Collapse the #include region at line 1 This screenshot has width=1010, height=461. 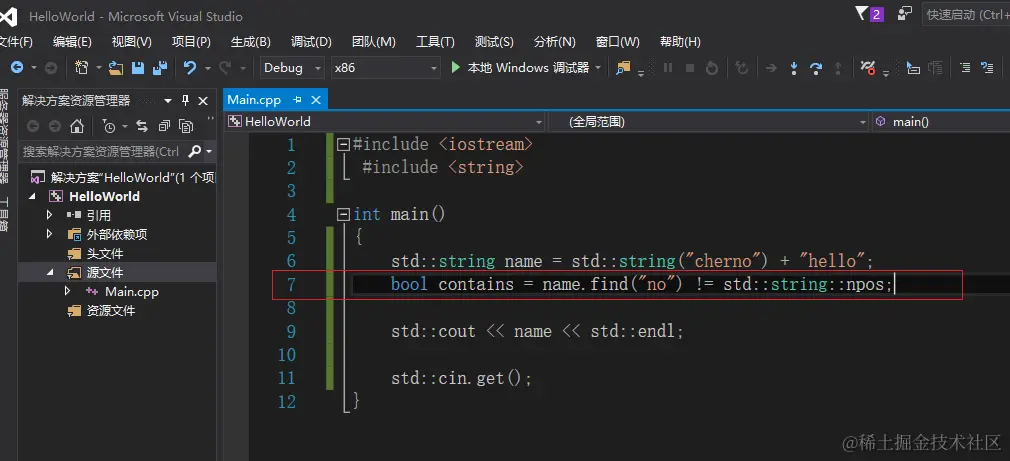pos(344,144)
